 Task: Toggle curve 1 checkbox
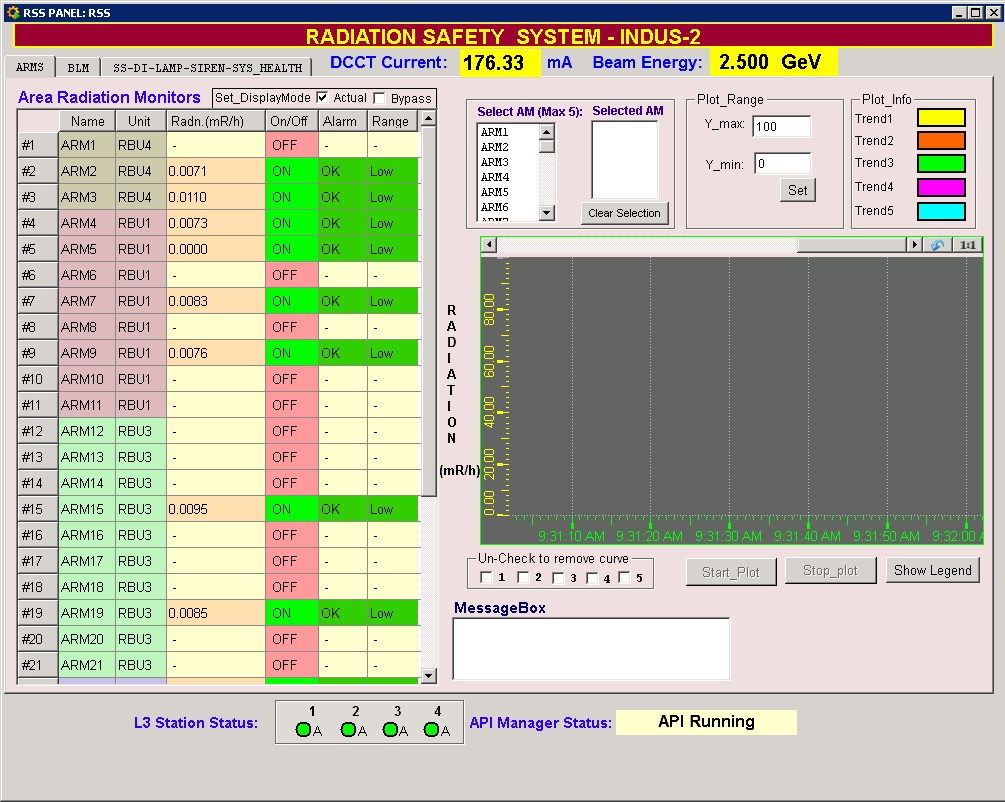[486, 578]
